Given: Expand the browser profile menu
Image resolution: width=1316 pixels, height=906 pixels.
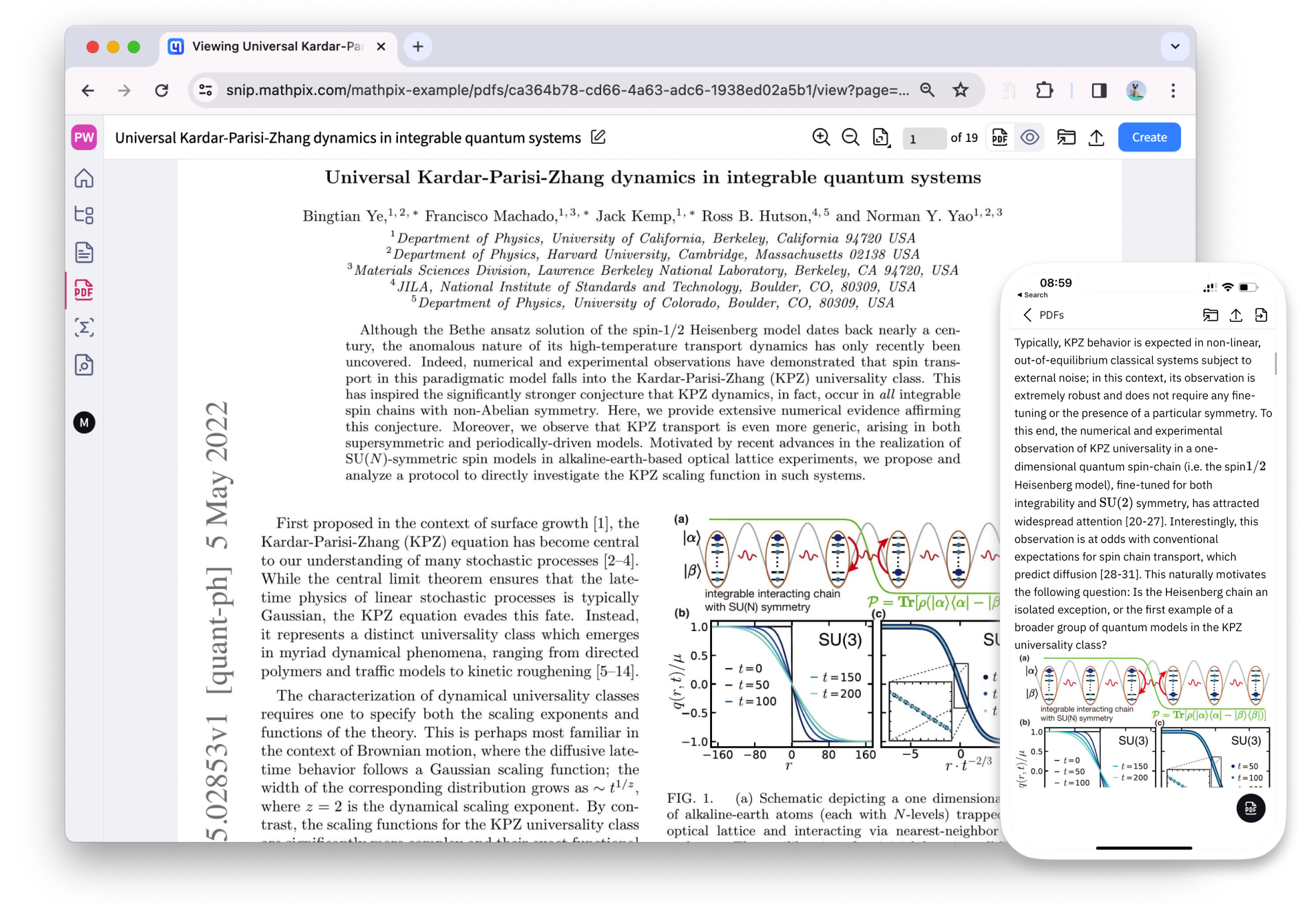Looking at the screenshot, I should [x=1136, y=90].
